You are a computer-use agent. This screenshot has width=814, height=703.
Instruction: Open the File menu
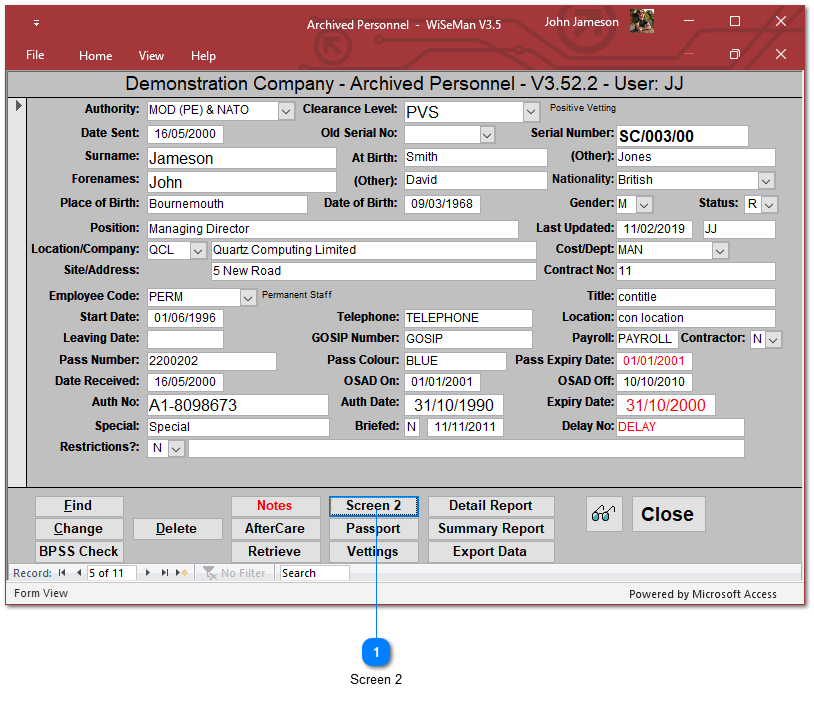tap(35, 56)
